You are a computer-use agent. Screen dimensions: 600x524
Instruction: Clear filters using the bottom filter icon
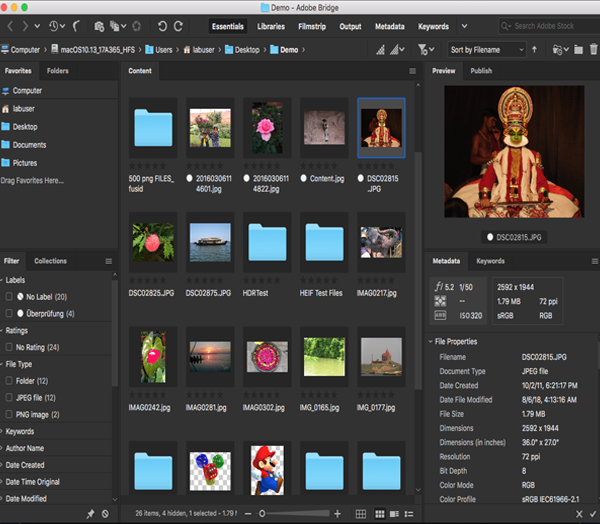pos(106,513)
